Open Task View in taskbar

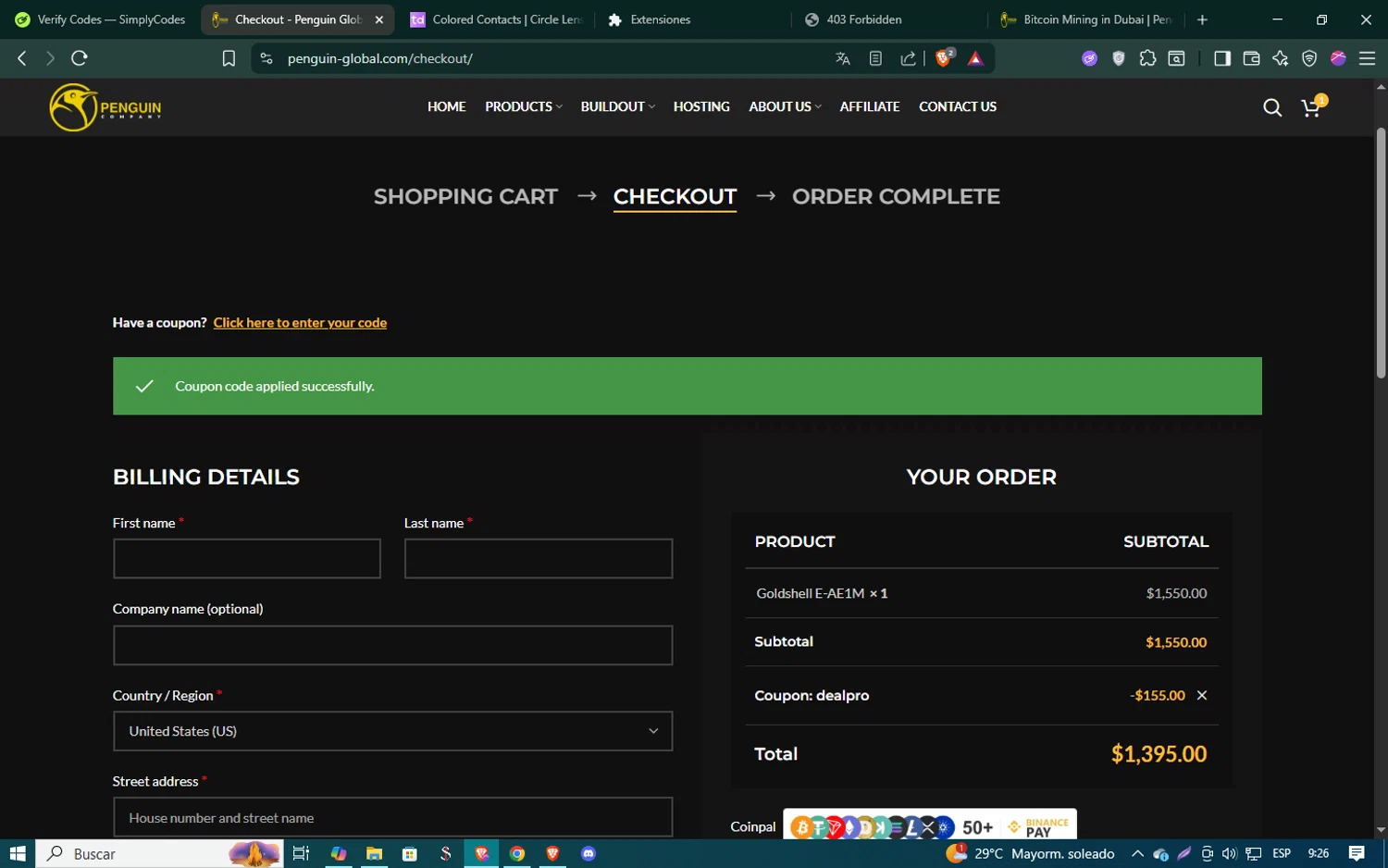tap(301, 853)
